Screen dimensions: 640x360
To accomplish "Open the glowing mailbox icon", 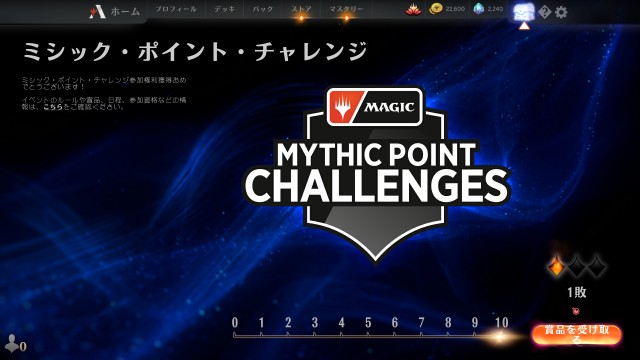I will (x=524, y=11).
